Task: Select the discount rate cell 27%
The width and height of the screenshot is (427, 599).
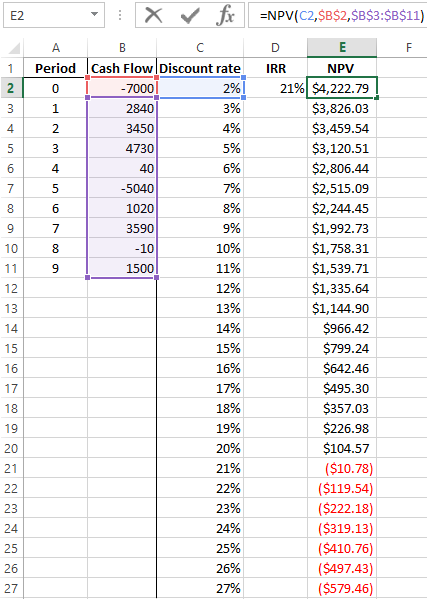Action: click(x=200, y=588)
